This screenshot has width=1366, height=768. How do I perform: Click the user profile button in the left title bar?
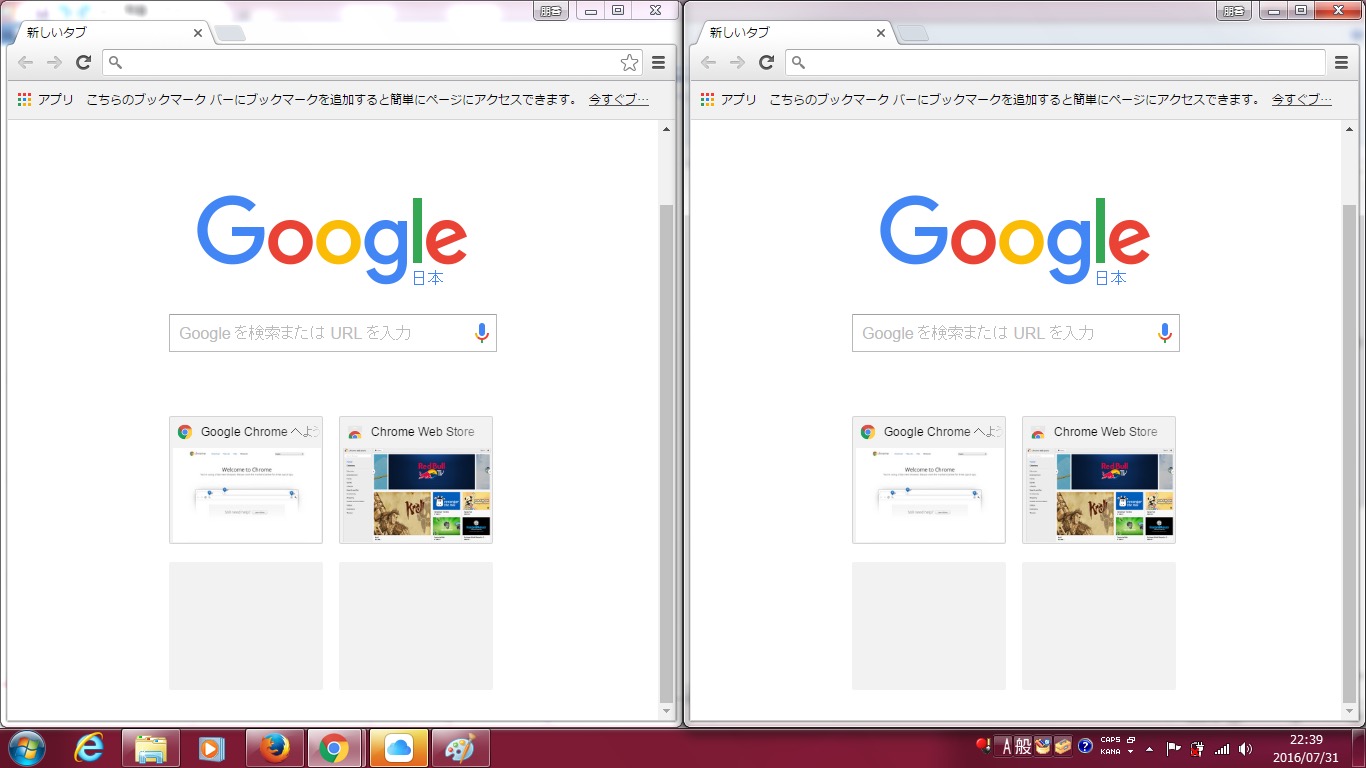(x=551, y=11)
